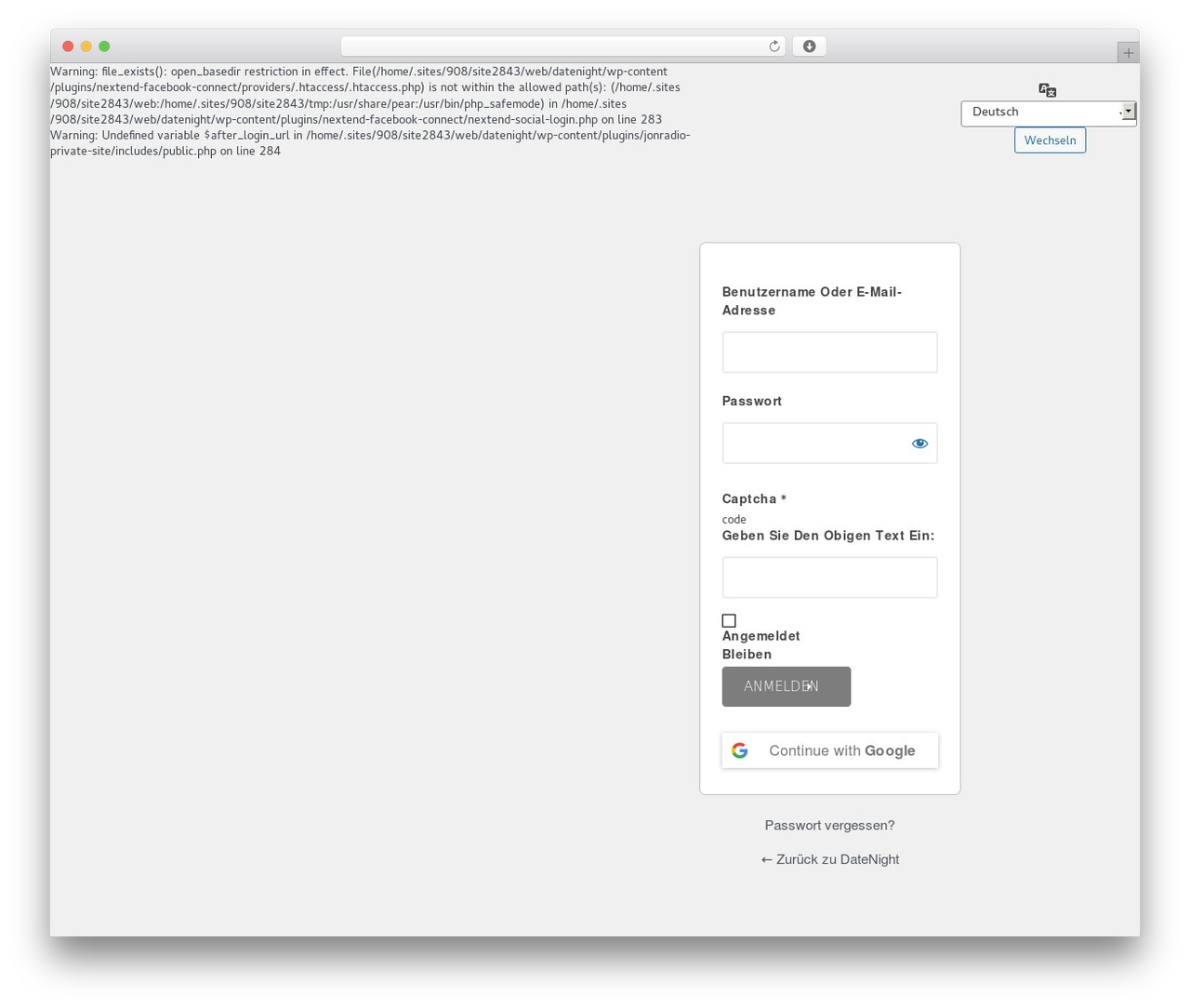Screen dimensions: 1190x1008
Task: Click the 'Warning: Undefined variable' message
Action: tap(370, 143)
